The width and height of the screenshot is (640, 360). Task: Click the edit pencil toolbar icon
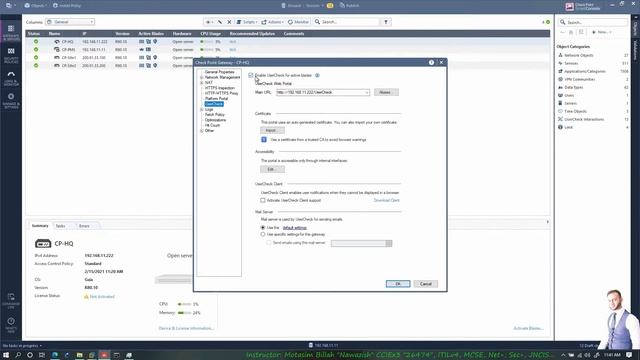(x=220, y=22)
